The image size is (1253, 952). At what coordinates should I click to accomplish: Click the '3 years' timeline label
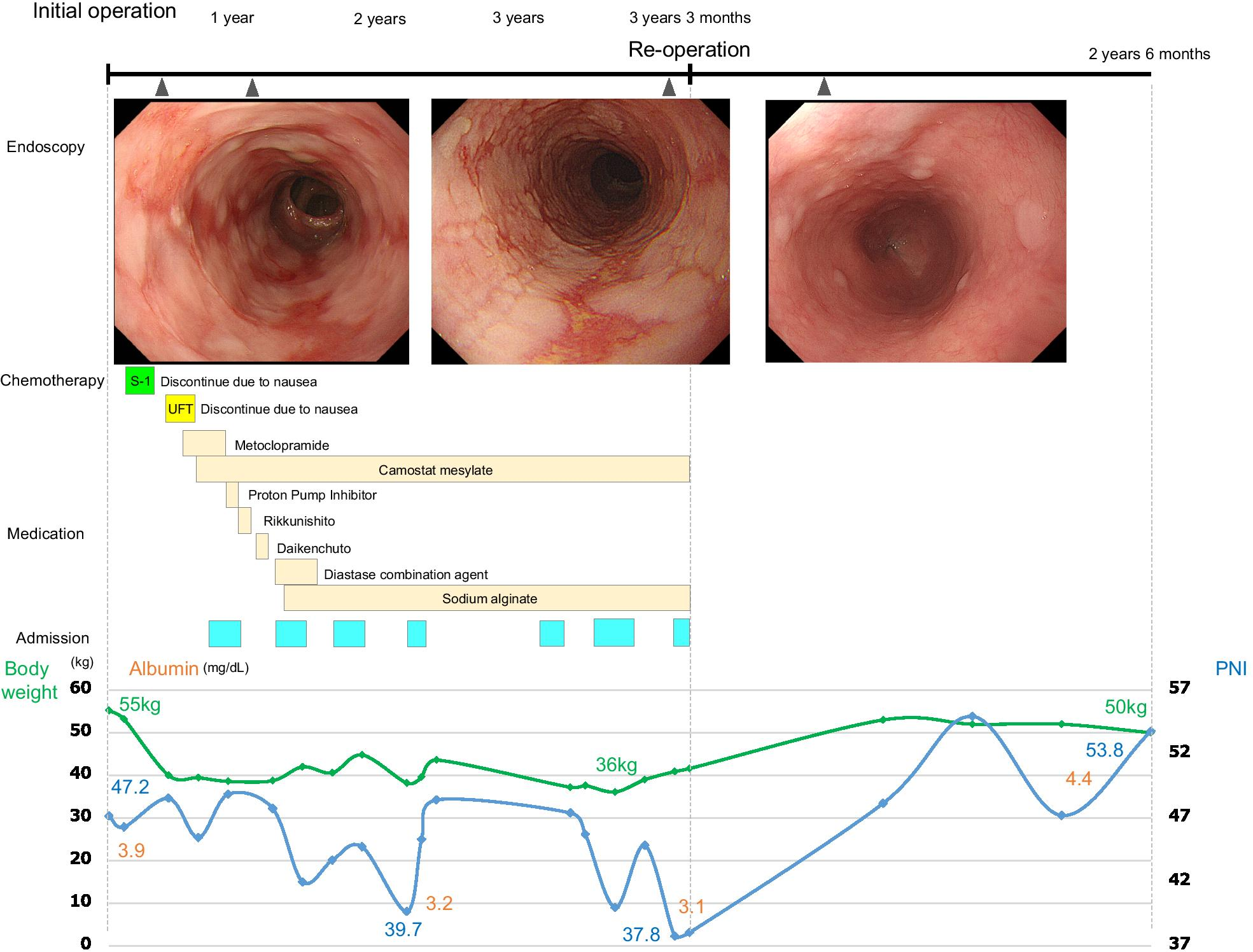(x=518, y=18)
